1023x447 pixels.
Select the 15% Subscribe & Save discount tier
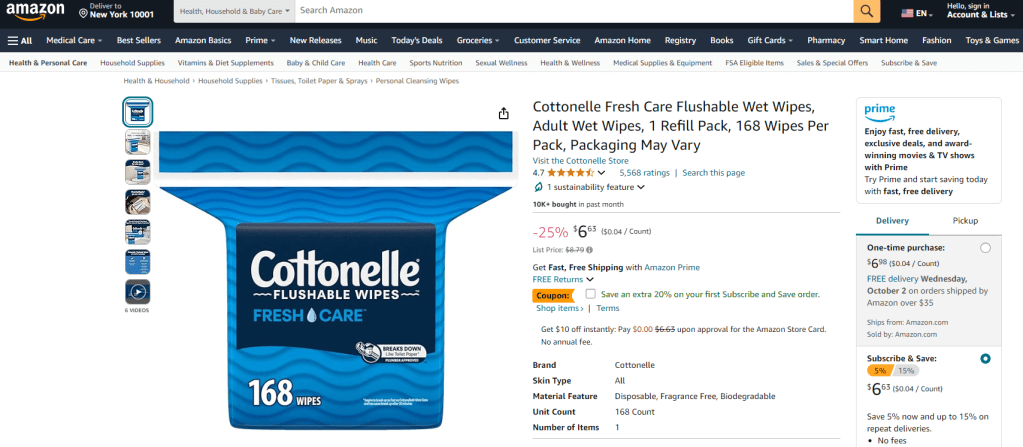[x=906, y=370]
